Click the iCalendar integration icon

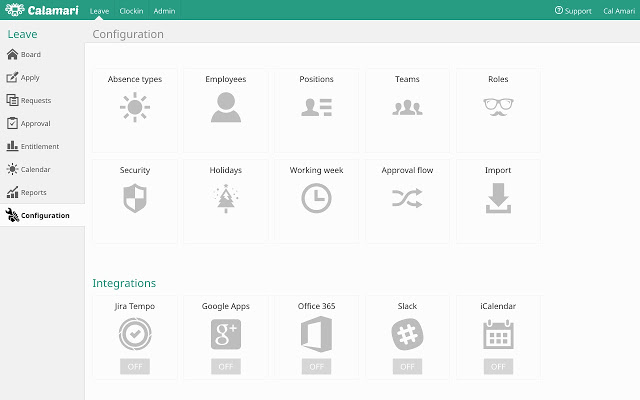498,334
